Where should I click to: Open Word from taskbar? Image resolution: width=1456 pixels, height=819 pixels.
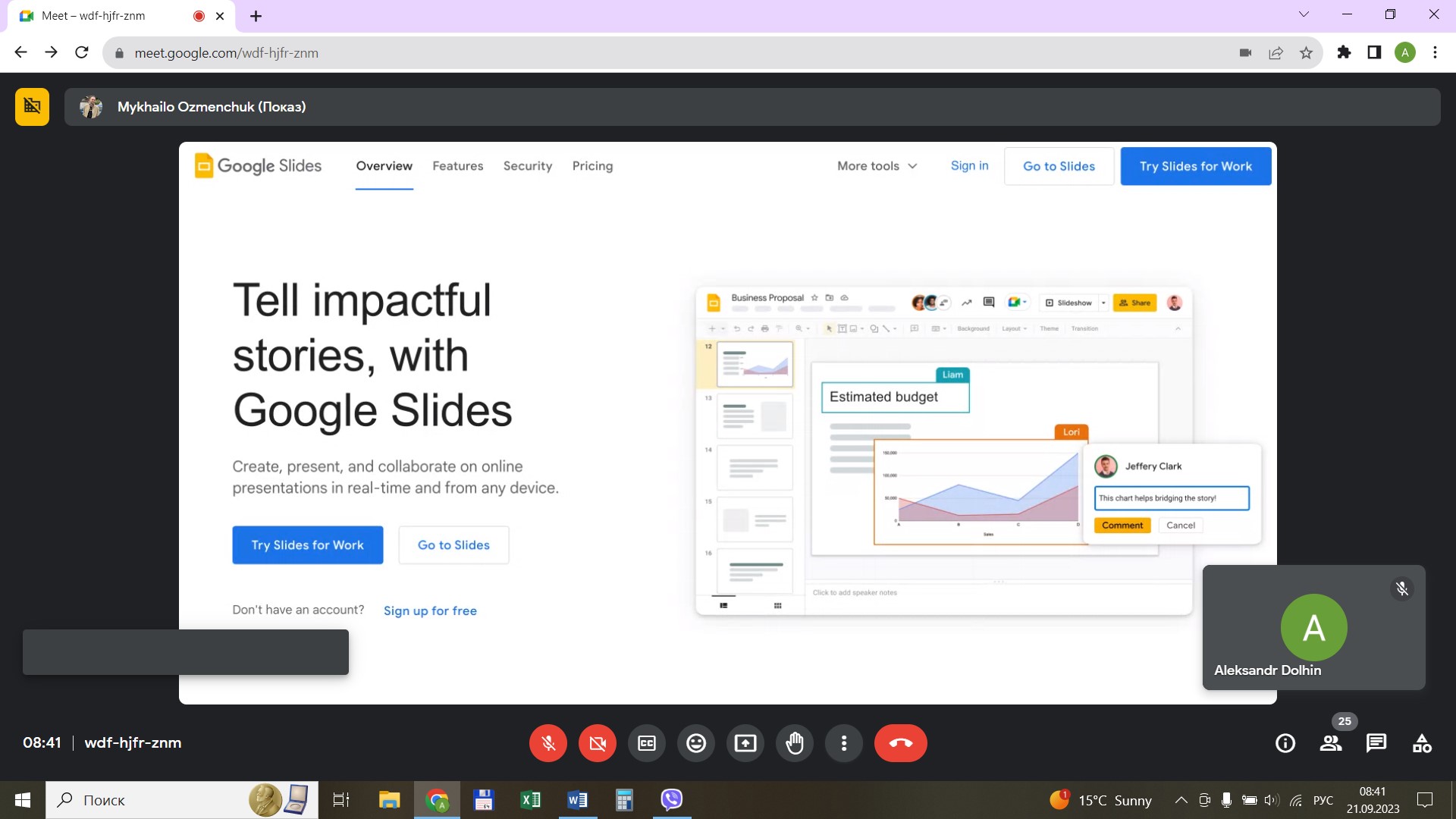(x=577, y=800)
